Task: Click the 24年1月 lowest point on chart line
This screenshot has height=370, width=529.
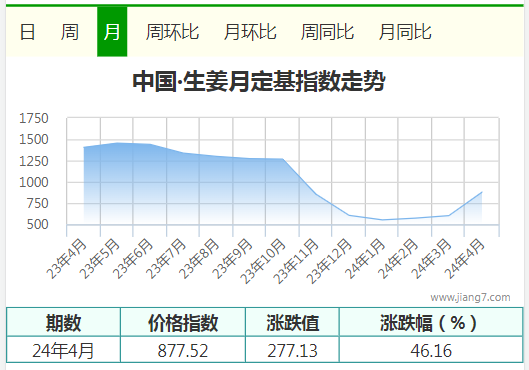Action: [x=382, y=220]
